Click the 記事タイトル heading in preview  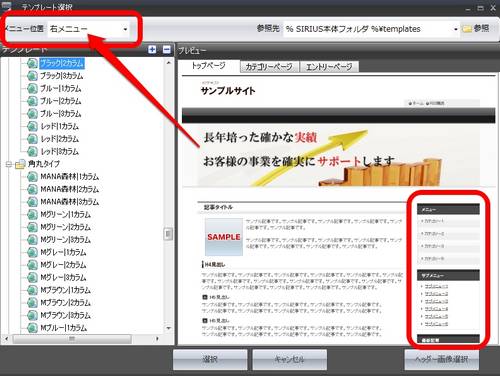[x=218, y=207]
